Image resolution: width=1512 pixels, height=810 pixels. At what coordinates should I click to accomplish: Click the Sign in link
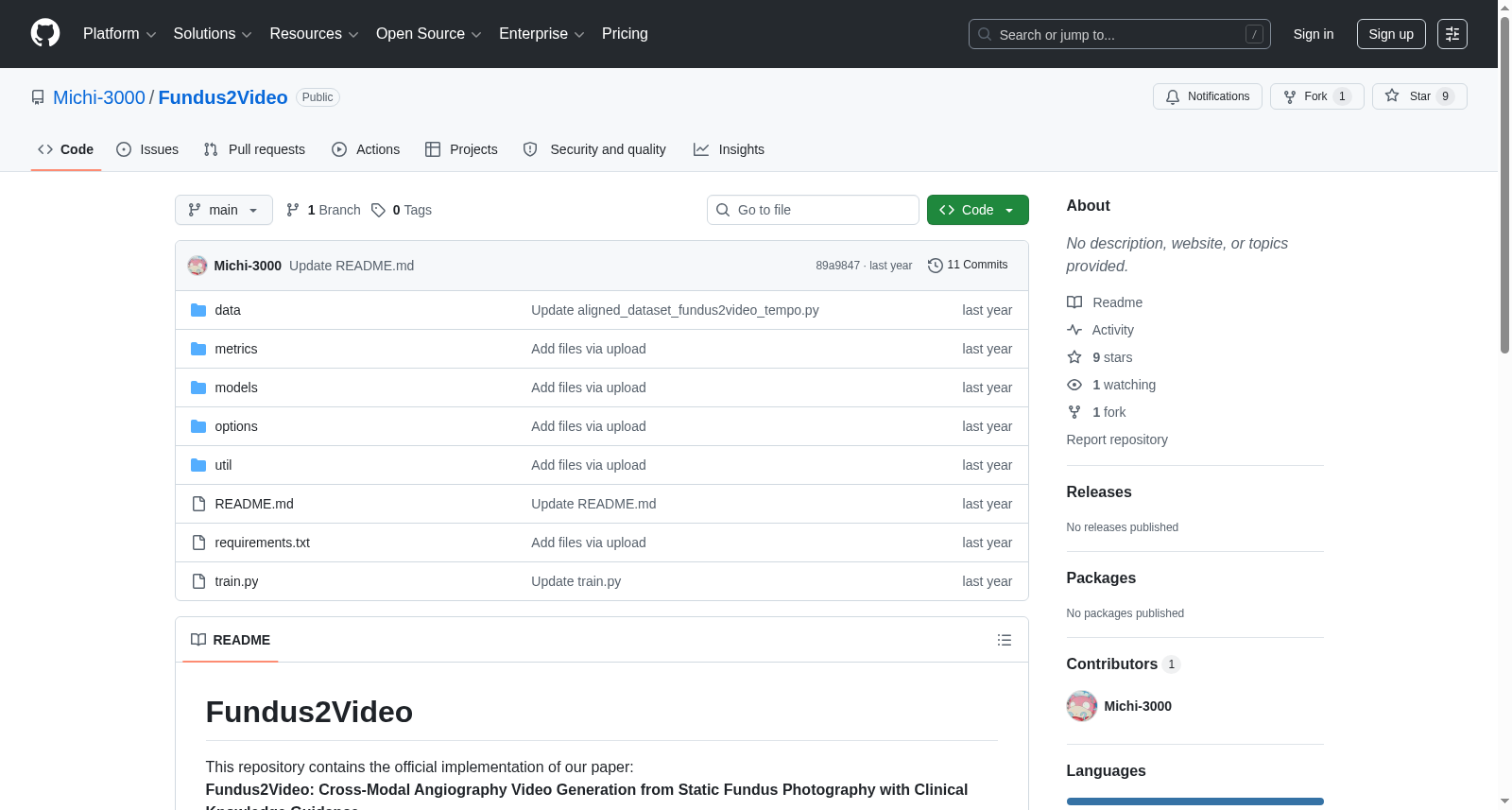click(x=1314, y=34)
